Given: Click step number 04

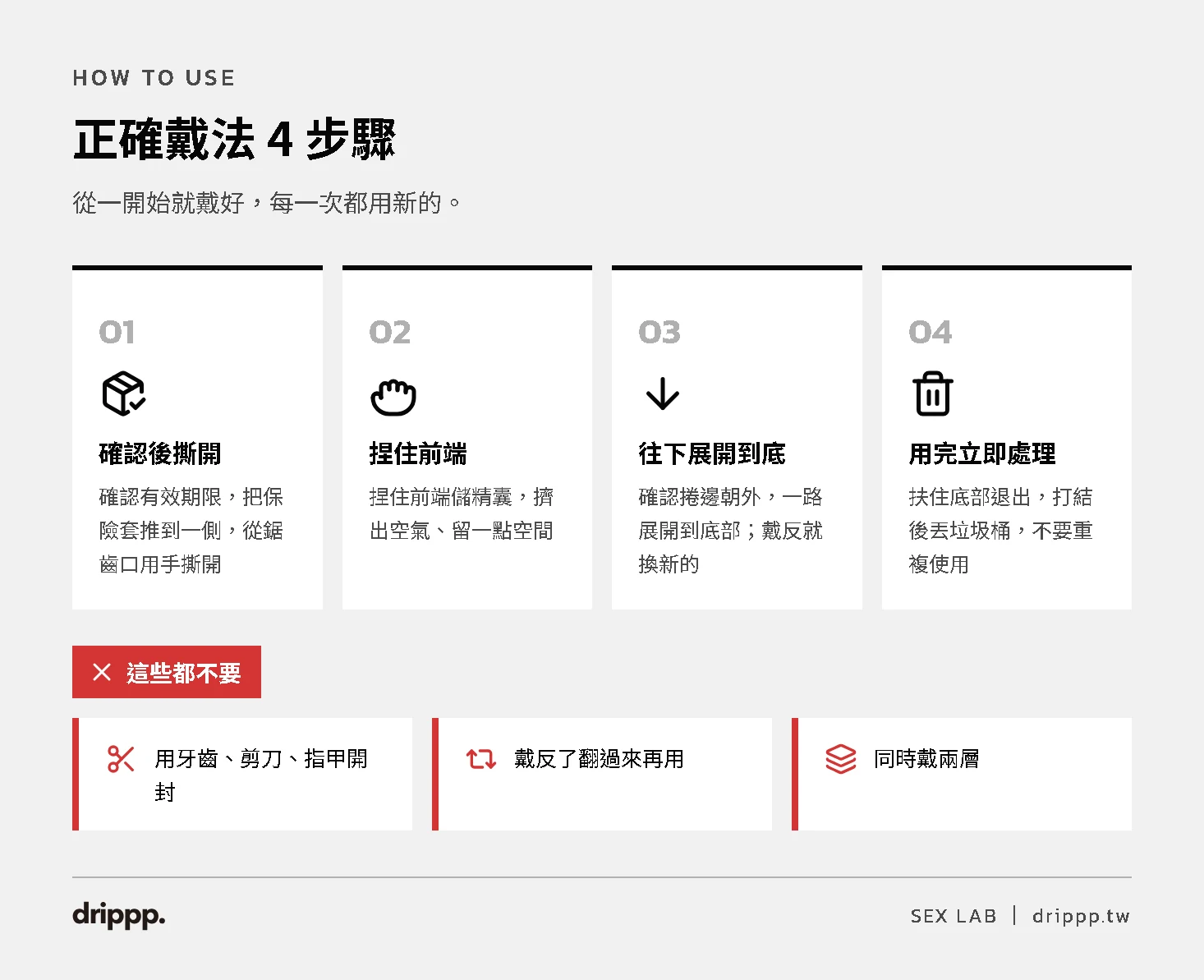Looking at the screenshot, I should (930, 332).
